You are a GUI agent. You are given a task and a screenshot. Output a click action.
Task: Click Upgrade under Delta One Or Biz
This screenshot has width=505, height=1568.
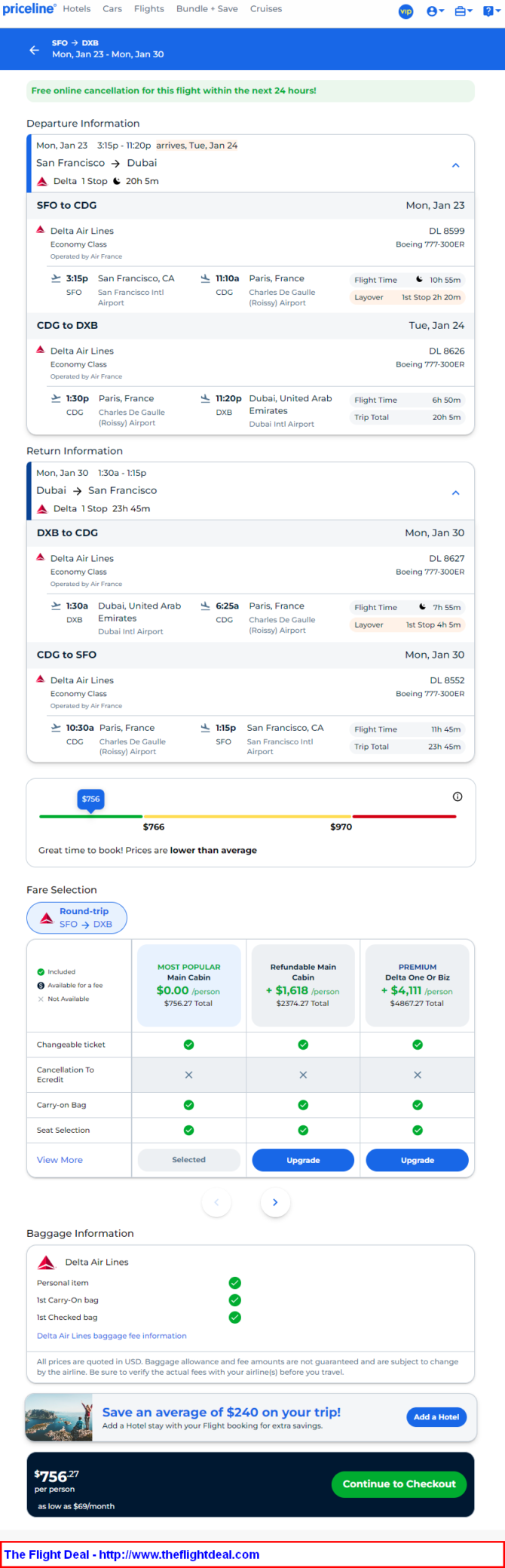click(x=418, y=1160)
